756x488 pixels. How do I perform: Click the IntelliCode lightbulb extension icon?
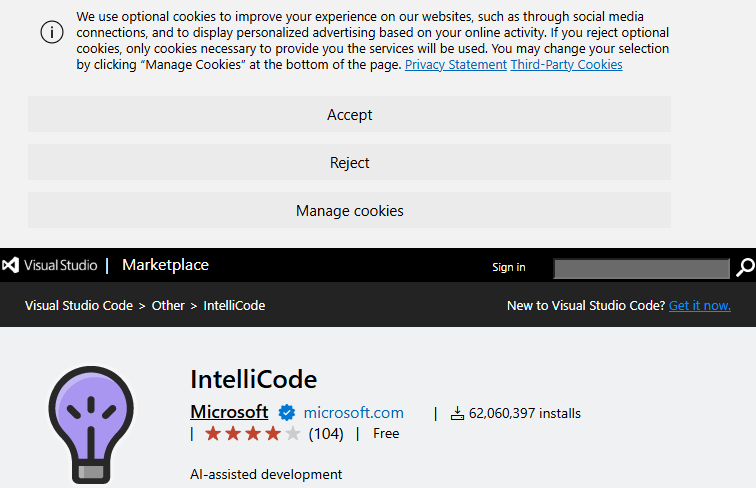(91, 424)
